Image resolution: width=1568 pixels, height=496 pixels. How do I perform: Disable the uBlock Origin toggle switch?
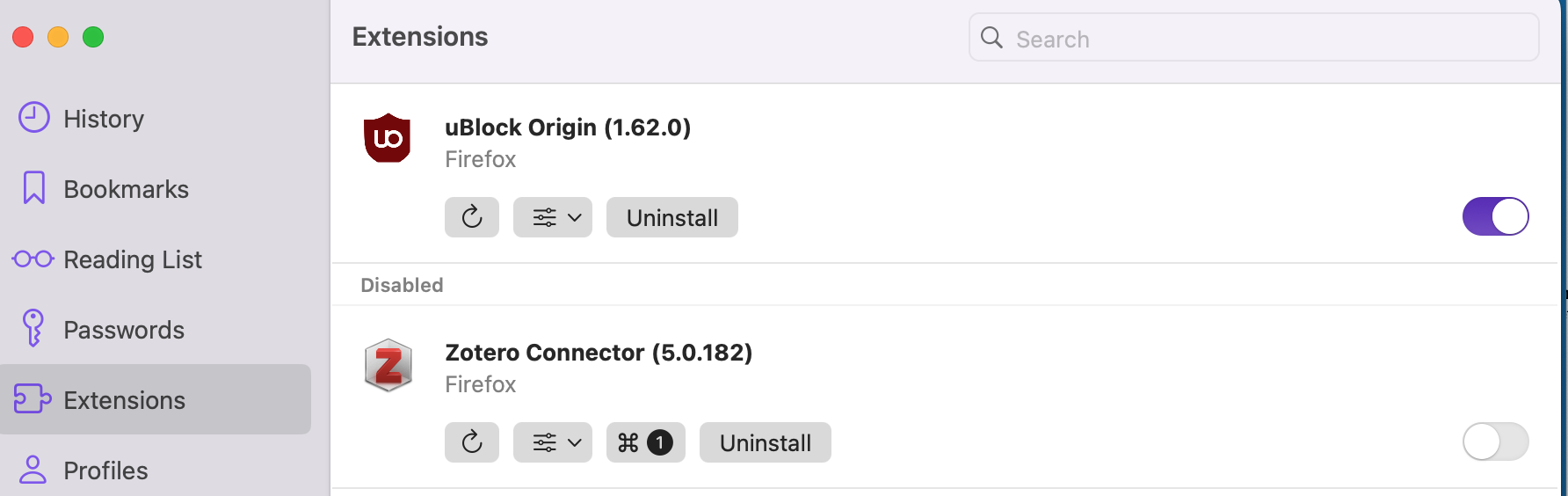(1495, 216)
